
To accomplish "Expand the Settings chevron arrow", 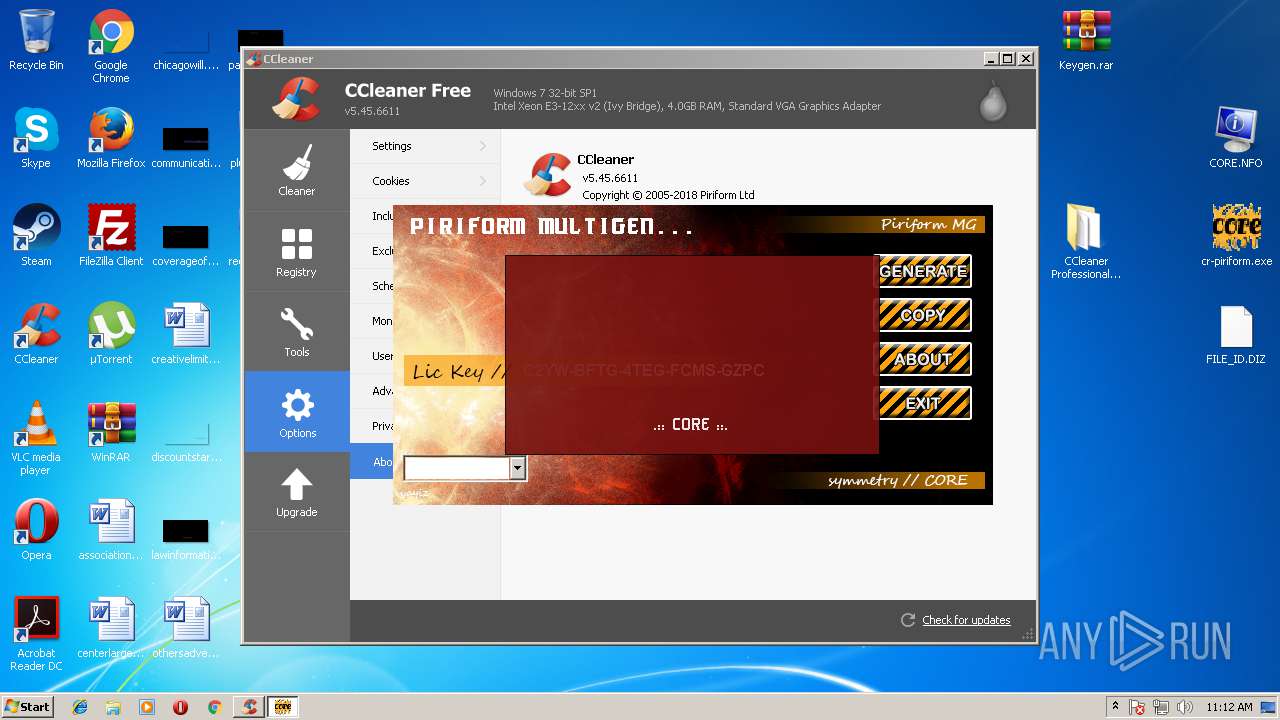I will coord(483,146).
